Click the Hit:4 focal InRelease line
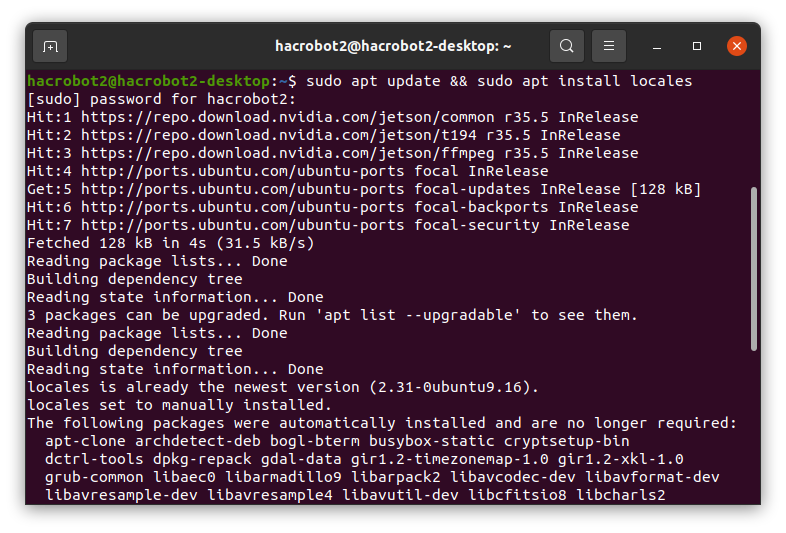 click(x=288, y=171)
